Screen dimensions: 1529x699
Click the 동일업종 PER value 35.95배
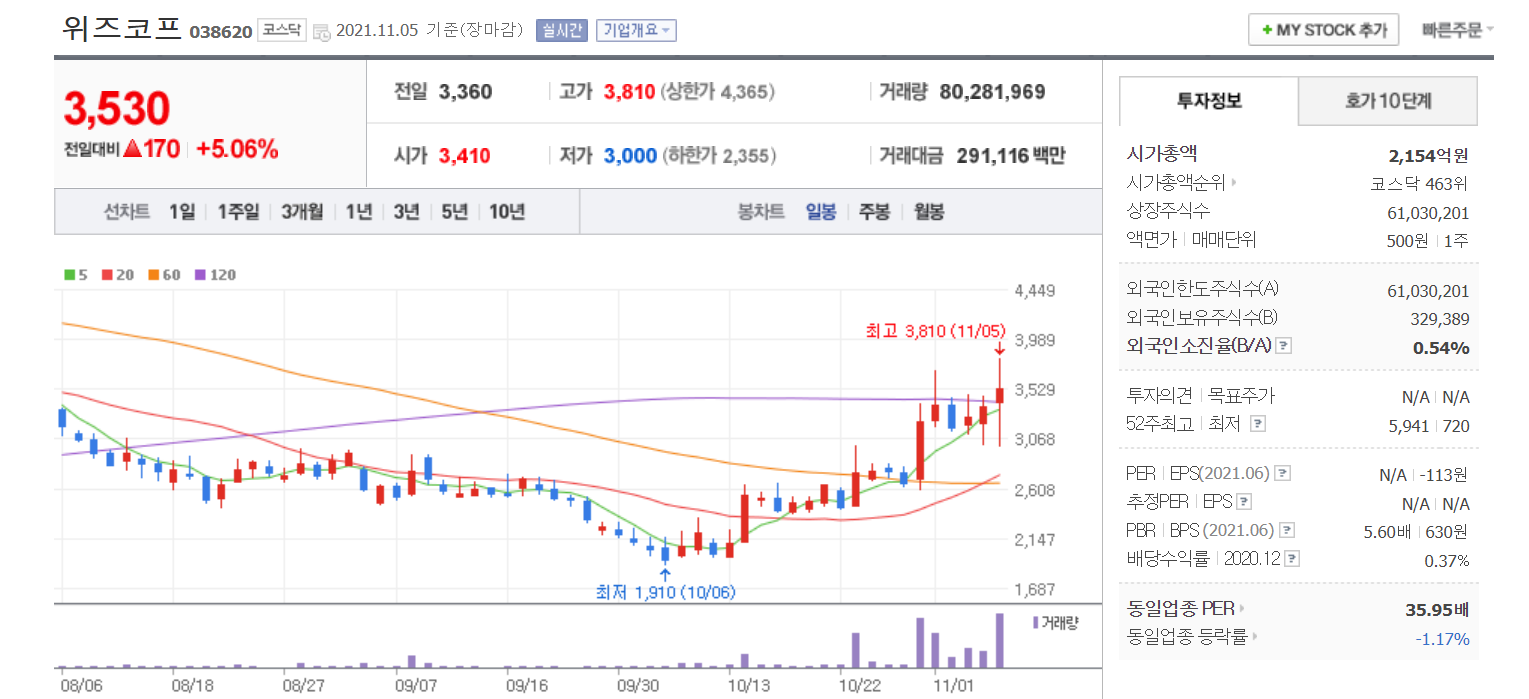point(1437,609)
